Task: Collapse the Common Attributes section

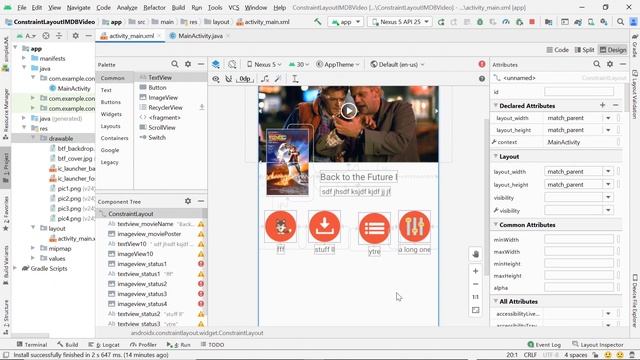Action: tap(496, 224)
